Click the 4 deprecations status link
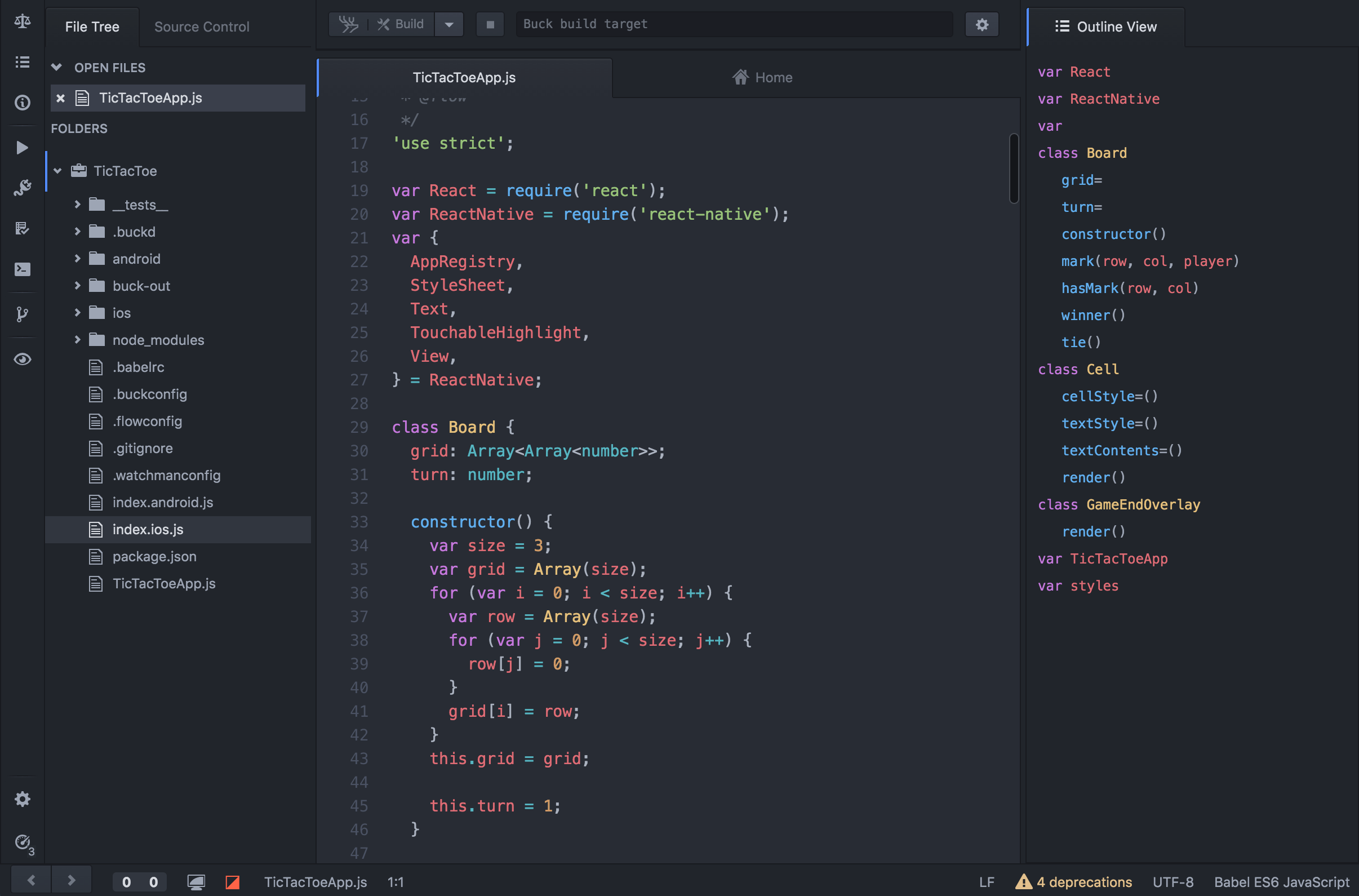Image resolution: width=1359 pixels, height=896 pixels. tap(1083, 882)
